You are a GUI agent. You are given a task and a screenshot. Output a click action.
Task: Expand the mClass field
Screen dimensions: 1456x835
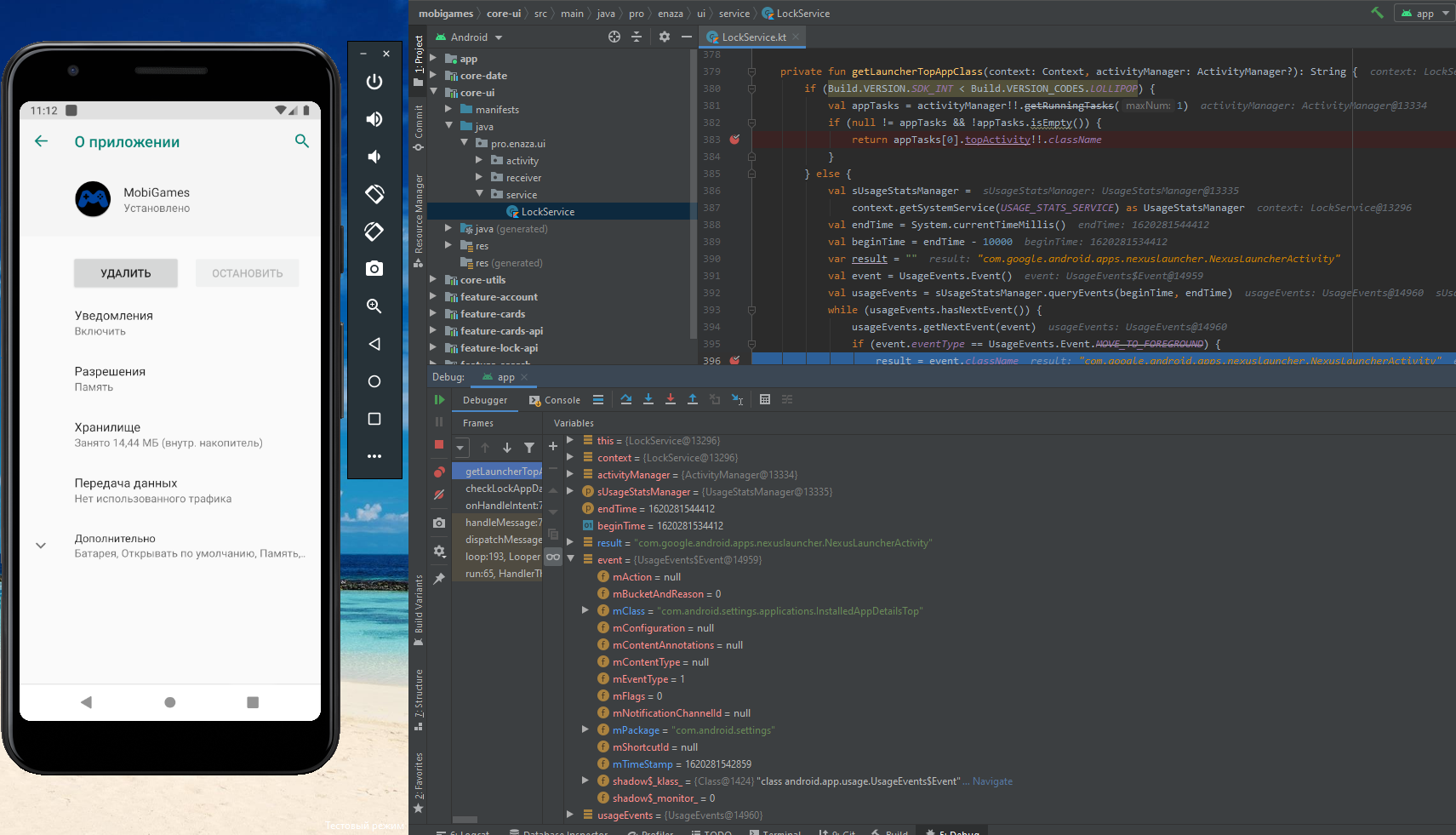point(585,610)
